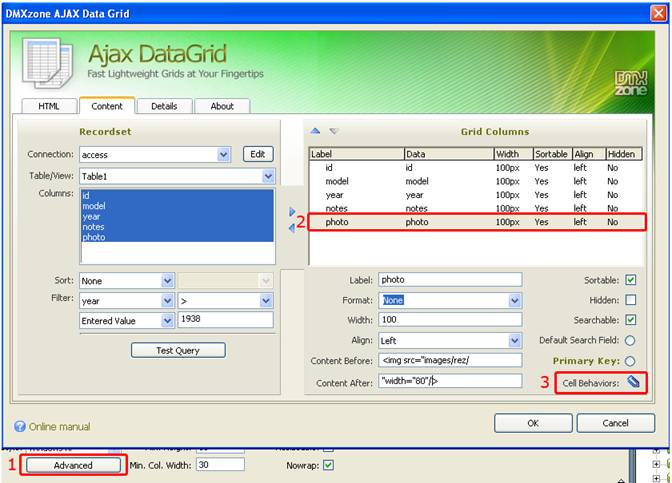Toggle the Nowrap checkbox

[x=328, y=465]
